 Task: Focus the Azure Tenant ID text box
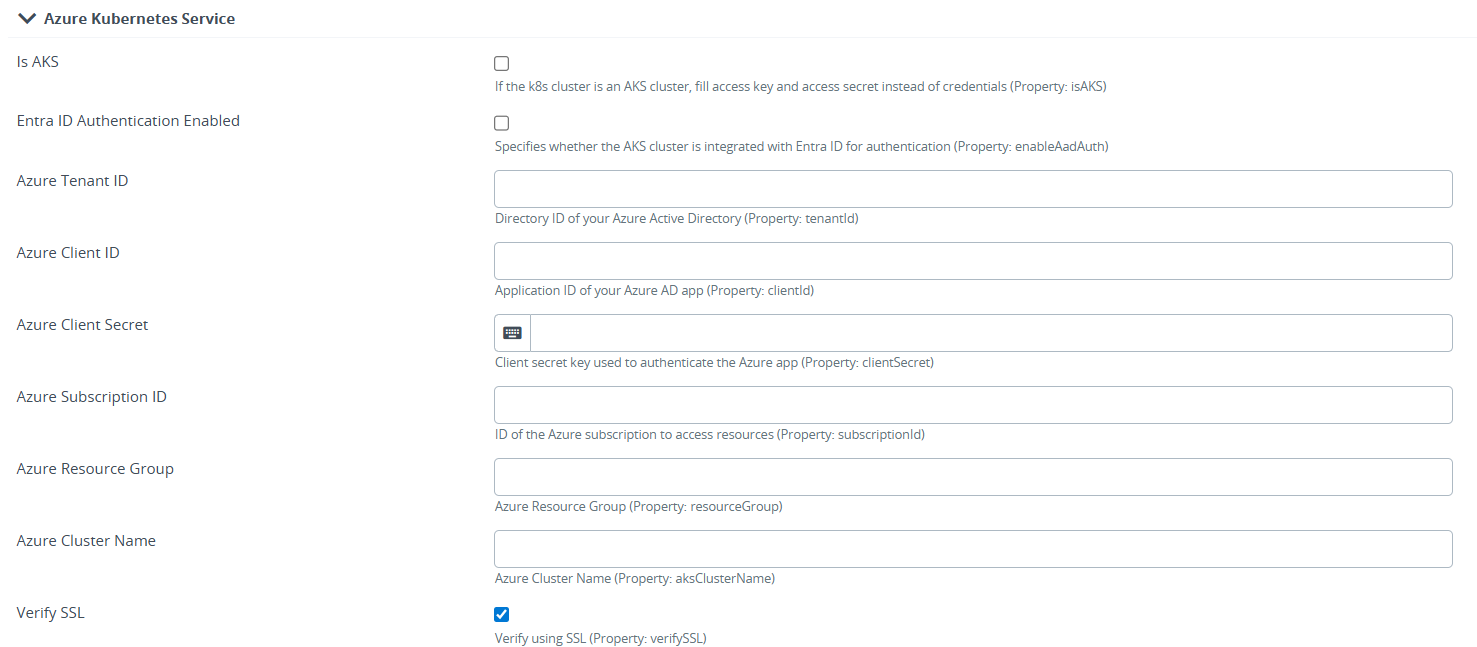[x=972, y=189]
